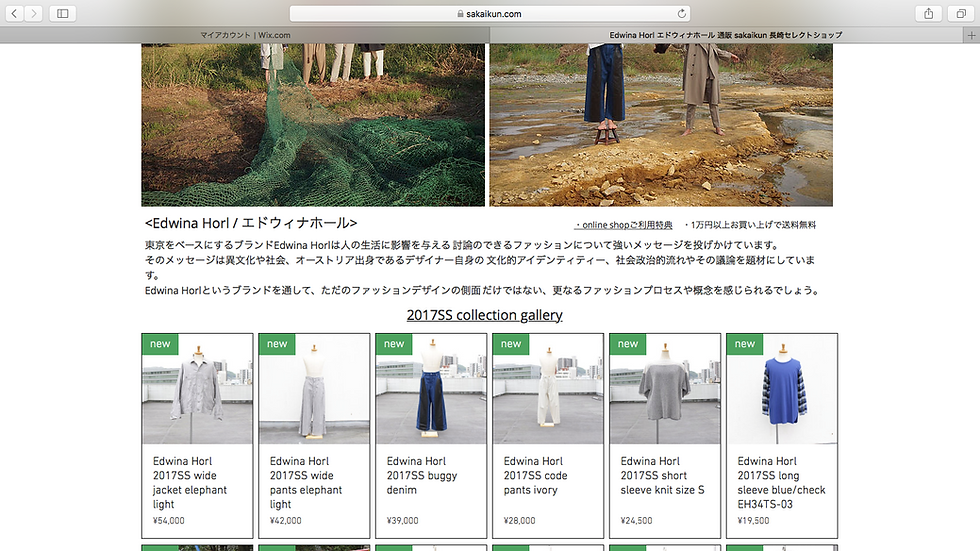Click the ¥24,500 price
The width and height of the screenshot is (980, 551).
[636, 520]
